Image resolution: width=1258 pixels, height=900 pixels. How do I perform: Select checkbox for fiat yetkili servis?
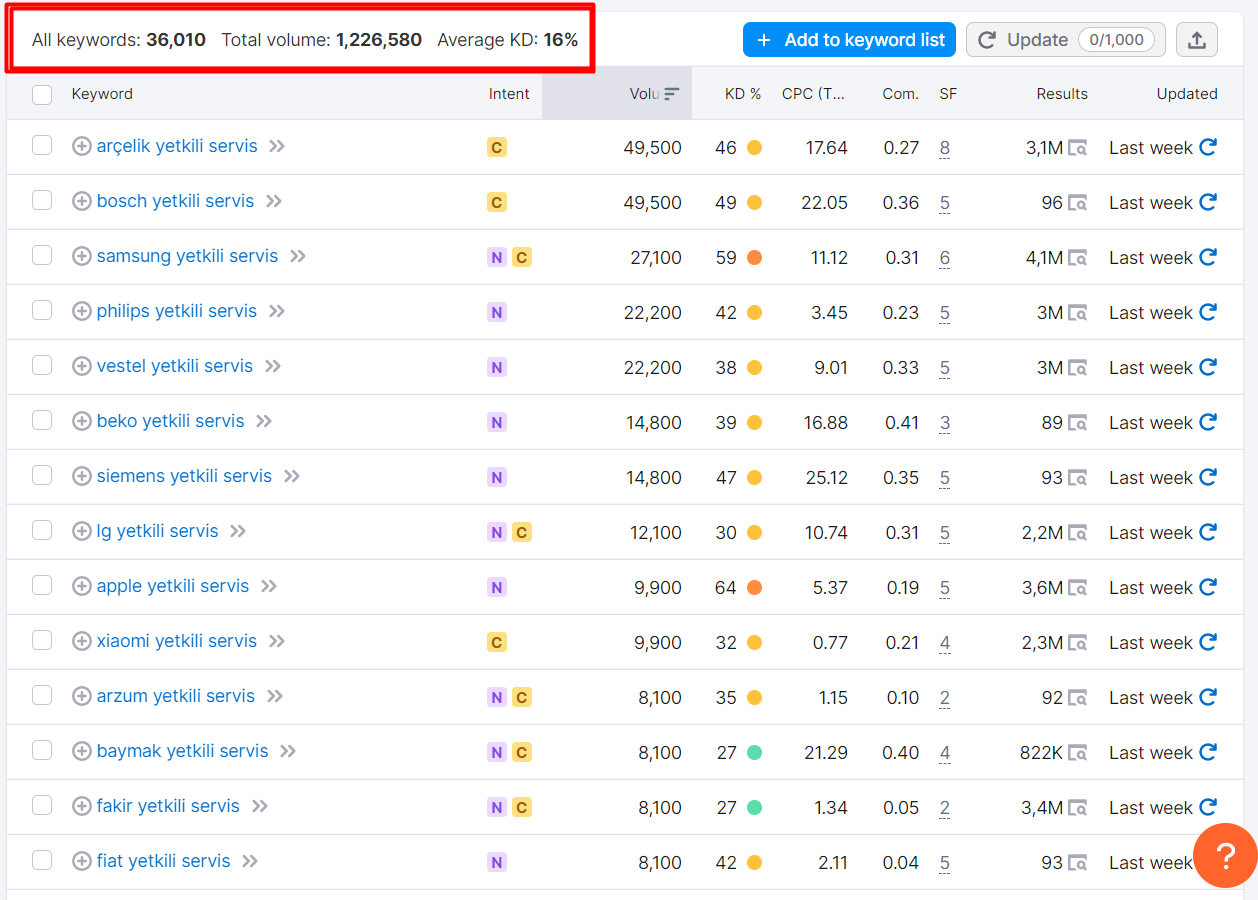(42, 861)
